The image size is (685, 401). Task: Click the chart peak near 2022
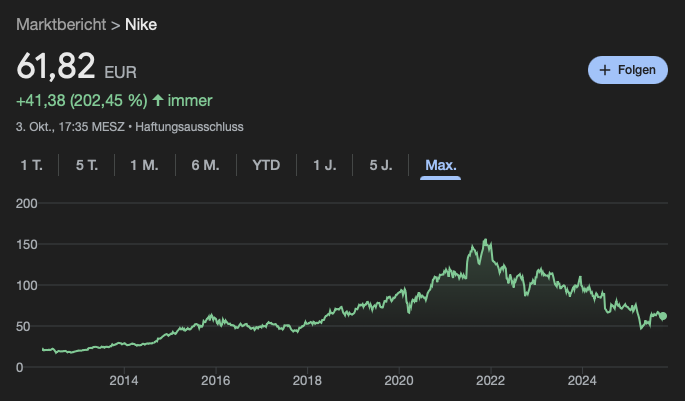(486, 240)
